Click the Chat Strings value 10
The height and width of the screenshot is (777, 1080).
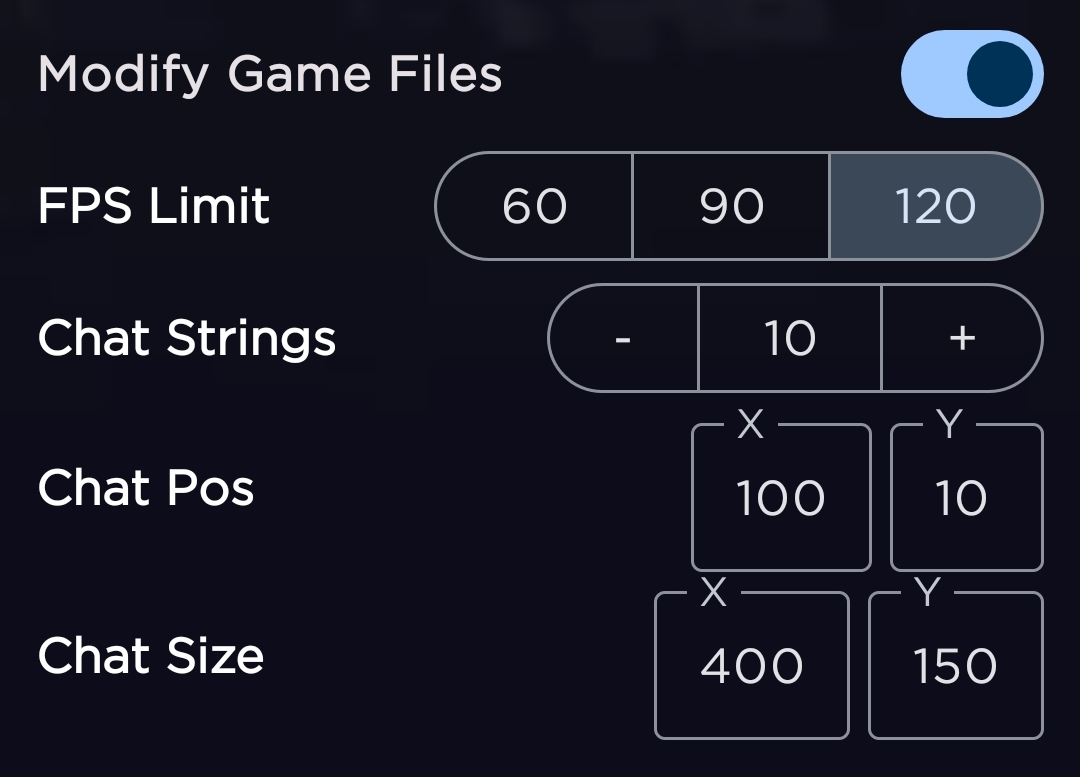pos(790,339)
